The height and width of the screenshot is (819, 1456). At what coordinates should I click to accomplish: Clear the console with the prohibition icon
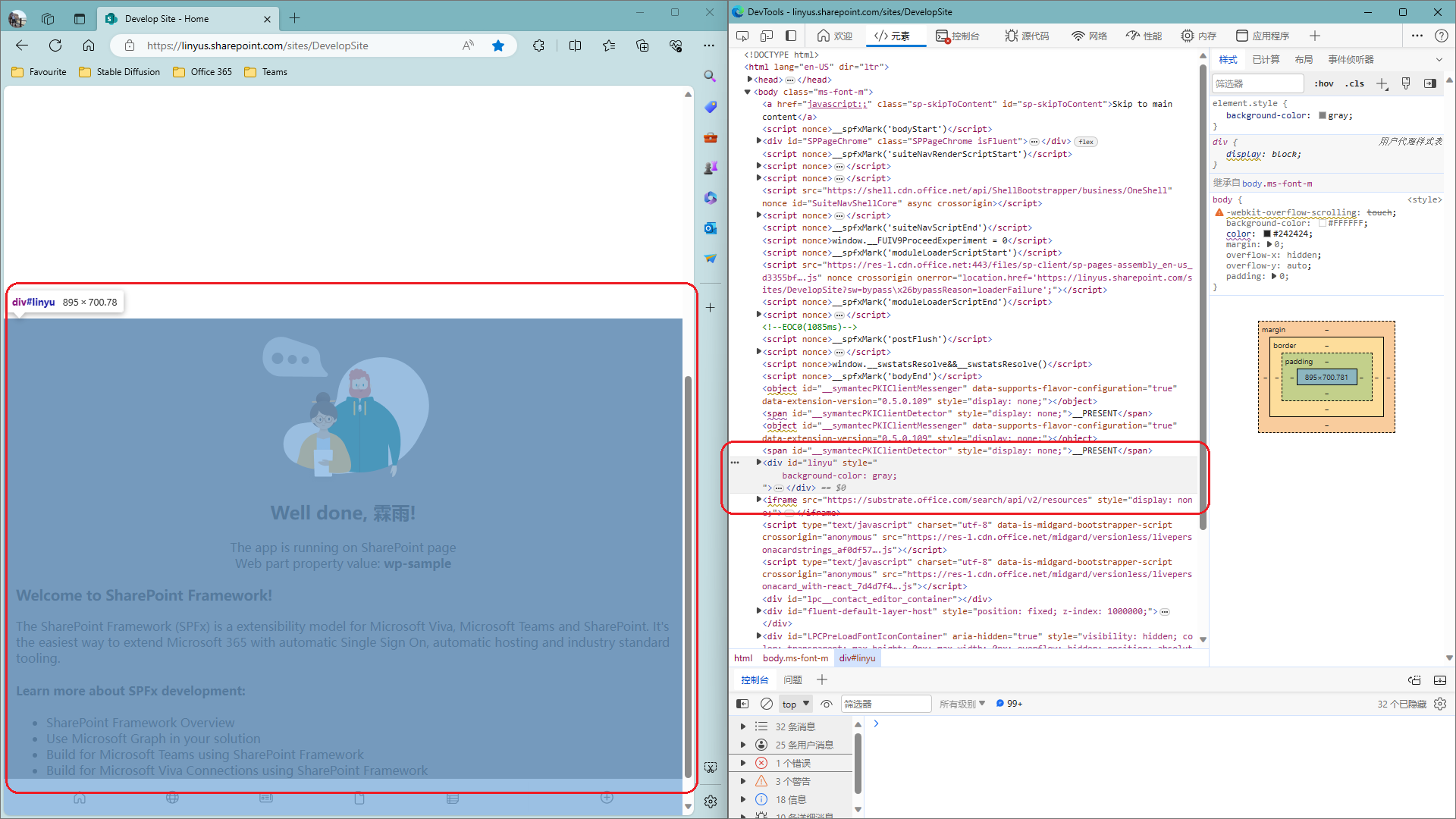[x=765, y=703]
